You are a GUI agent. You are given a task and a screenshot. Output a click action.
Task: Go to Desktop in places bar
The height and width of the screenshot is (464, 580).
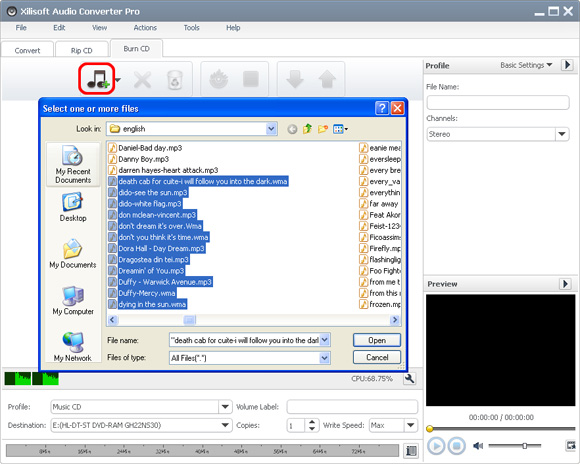73,207
